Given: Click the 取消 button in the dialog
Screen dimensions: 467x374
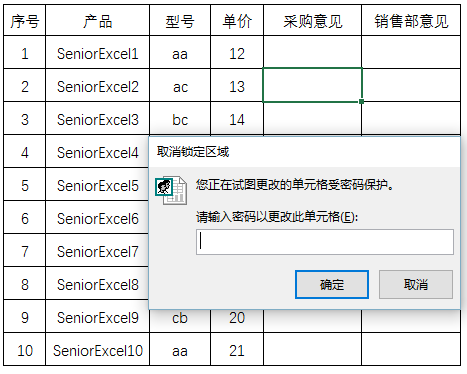Looking at the screenshot, I should point(416,284).
